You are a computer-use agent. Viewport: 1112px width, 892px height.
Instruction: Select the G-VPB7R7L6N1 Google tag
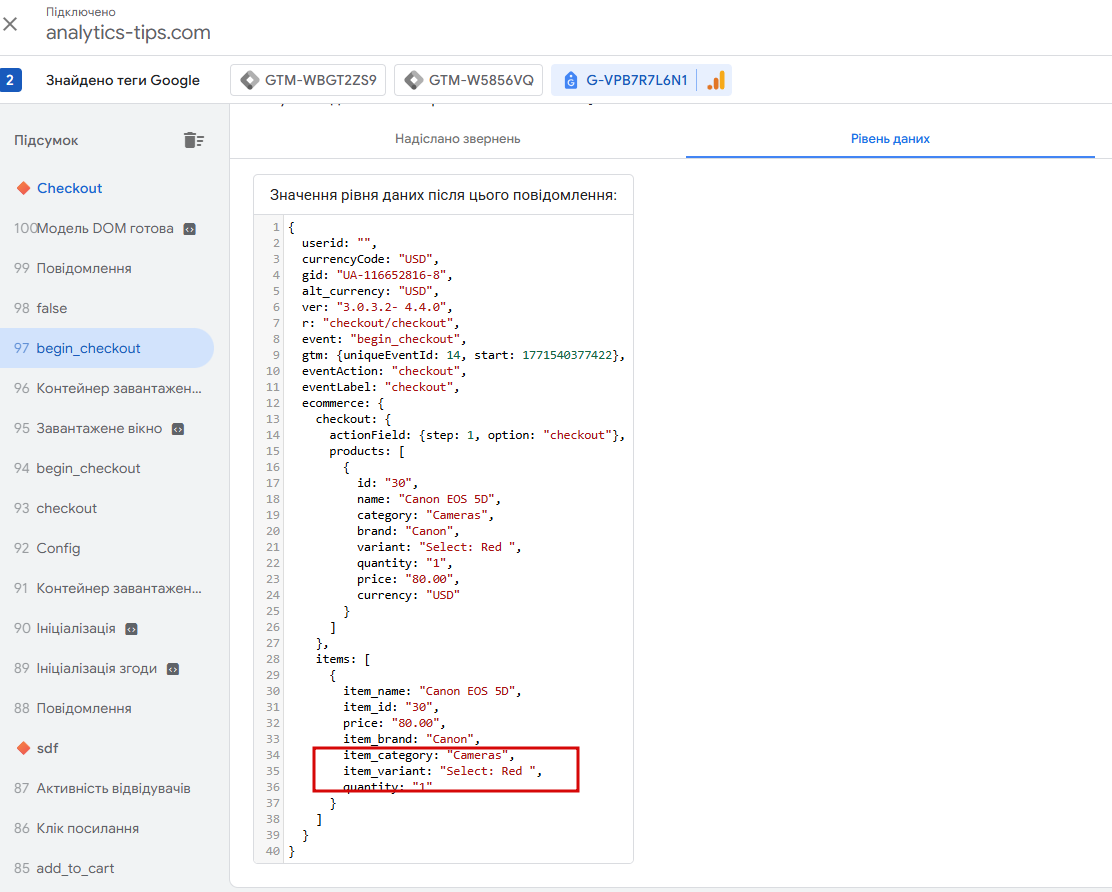(626, 80)
